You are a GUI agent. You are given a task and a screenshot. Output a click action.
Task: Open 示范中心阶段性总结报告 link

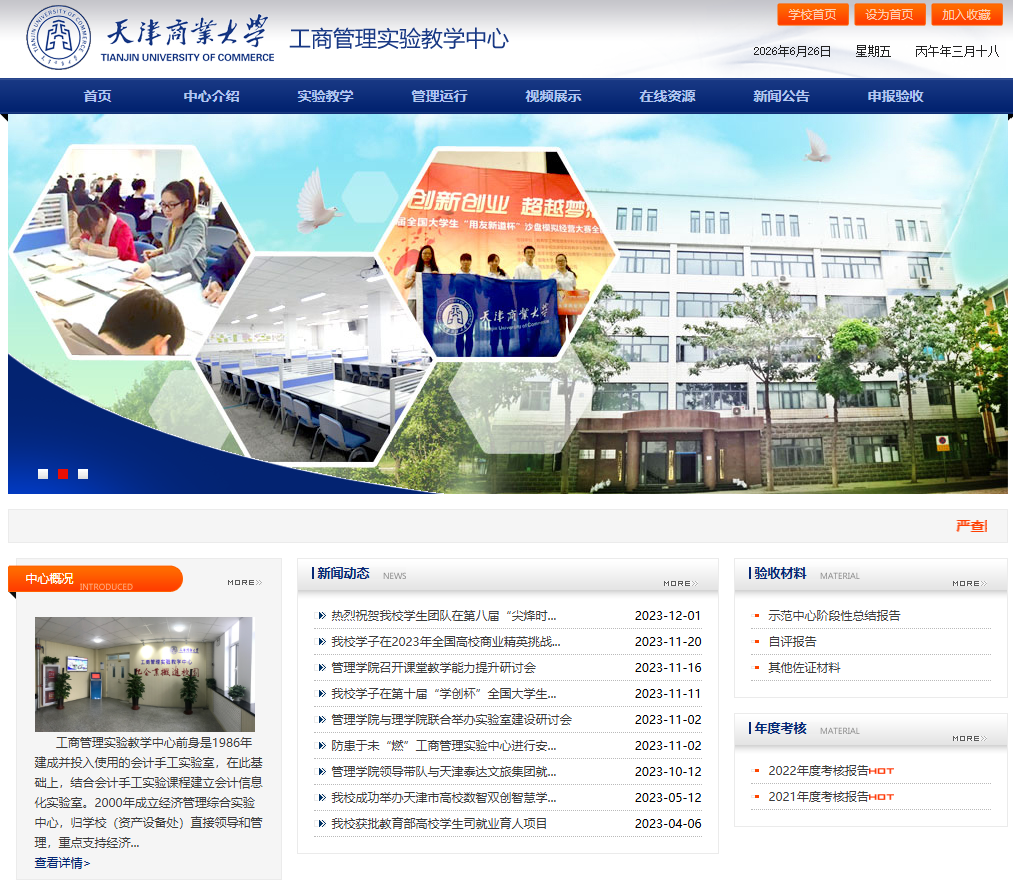coord(834,616)
